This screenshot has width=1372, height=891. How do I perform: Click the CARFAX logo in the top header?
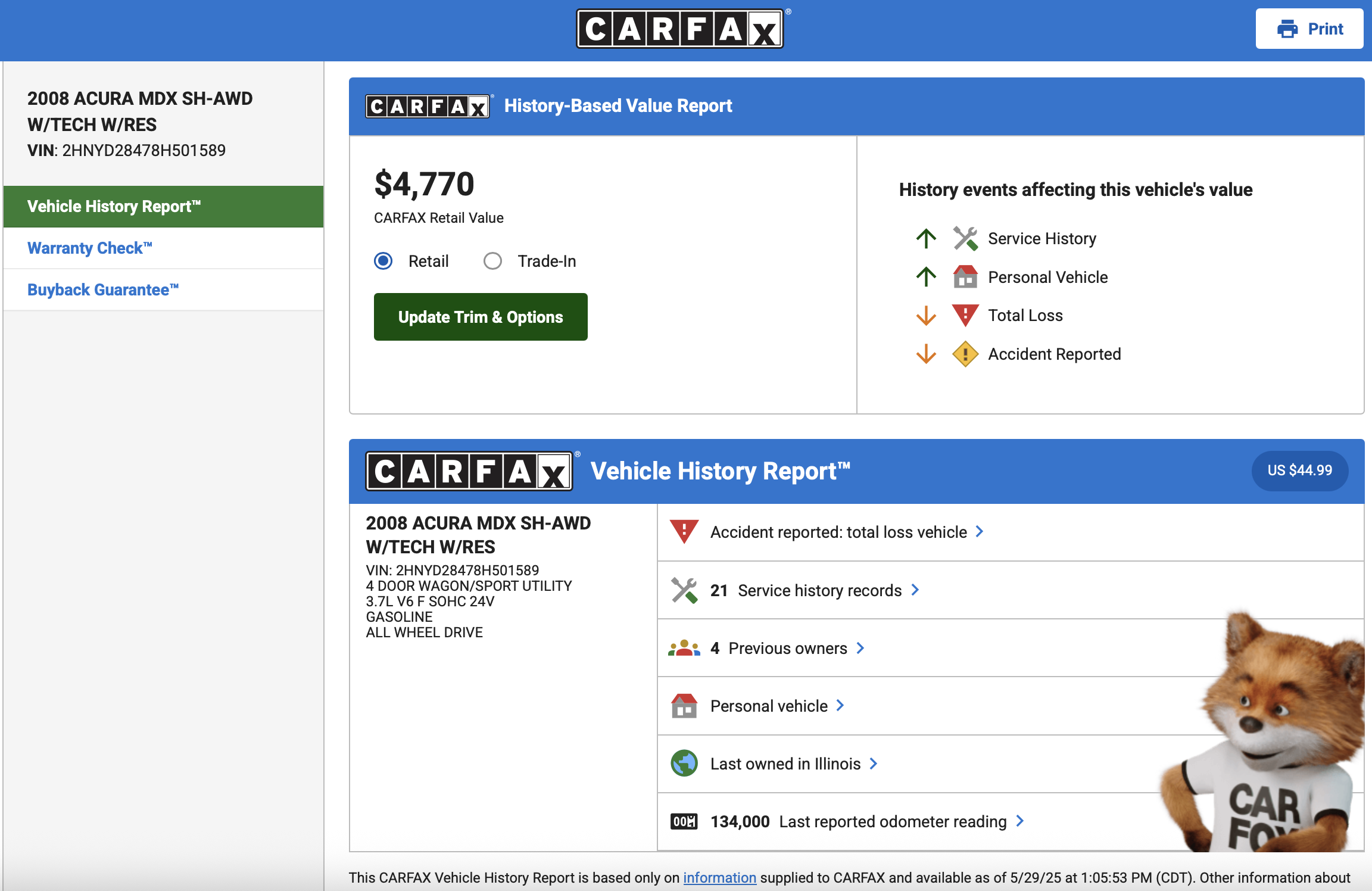click(x=680, y=29)
